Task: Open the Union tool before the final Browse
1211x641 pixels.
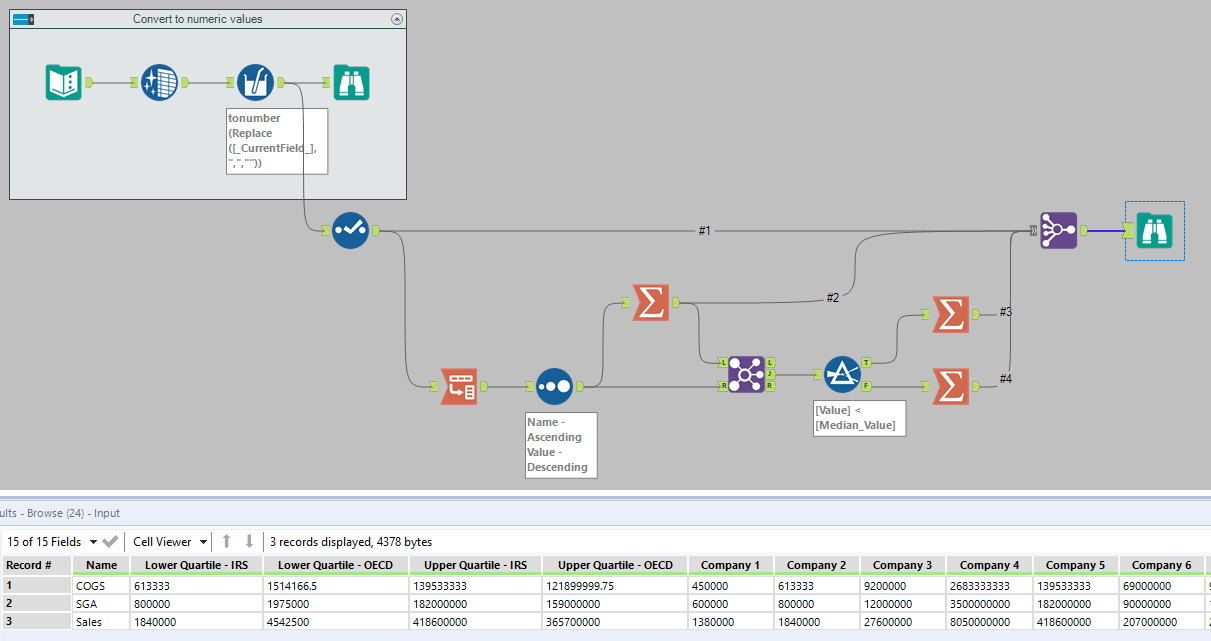Action: pyautogui.click(x=1058, y=230)
